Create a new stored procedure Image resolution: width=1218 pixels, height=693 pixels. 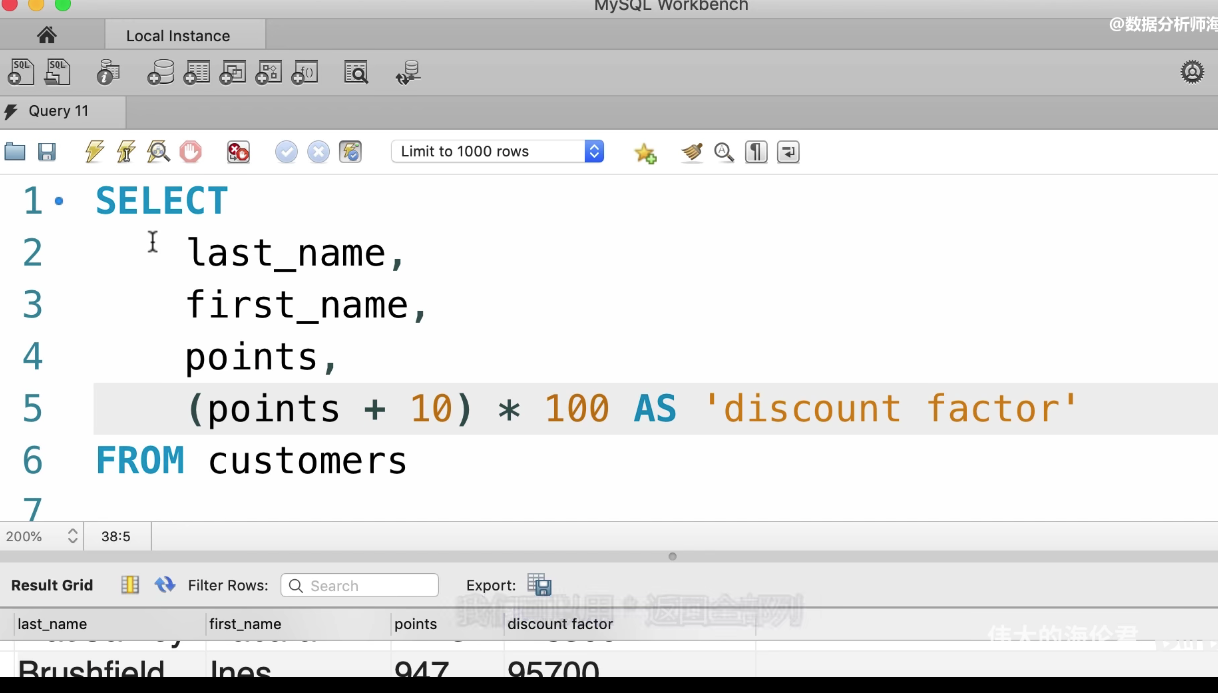point(269,72)
